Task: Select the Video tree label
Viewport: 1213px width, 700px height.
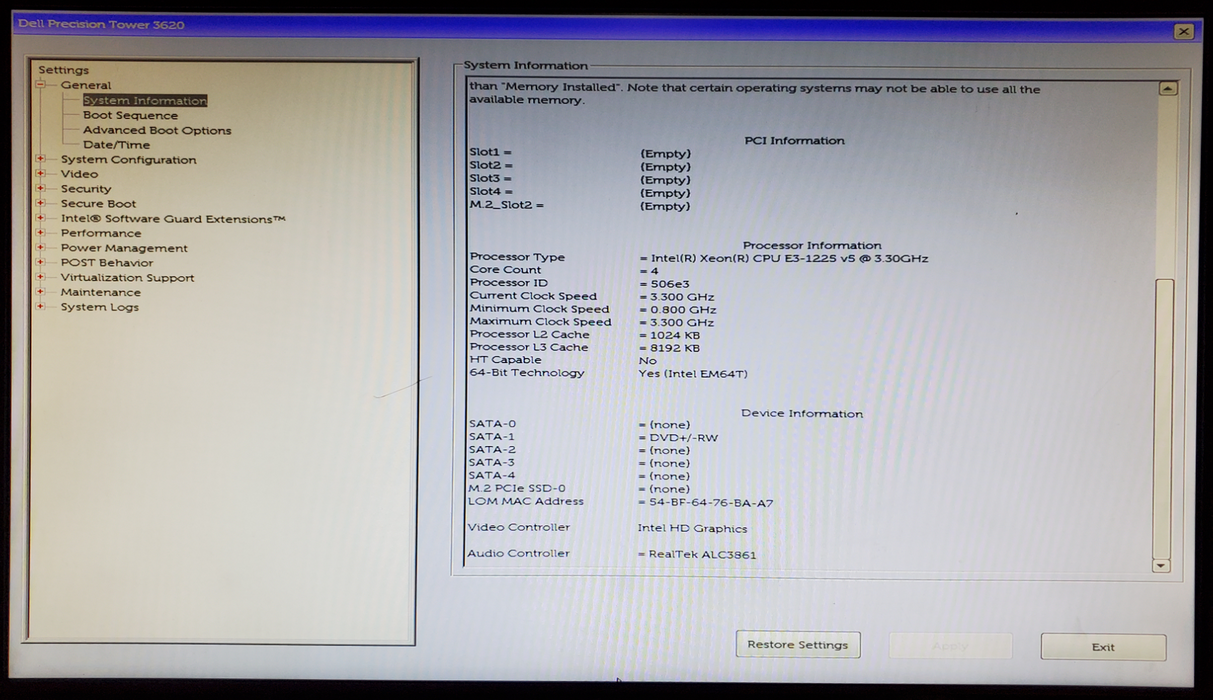Action: (79, 174)
